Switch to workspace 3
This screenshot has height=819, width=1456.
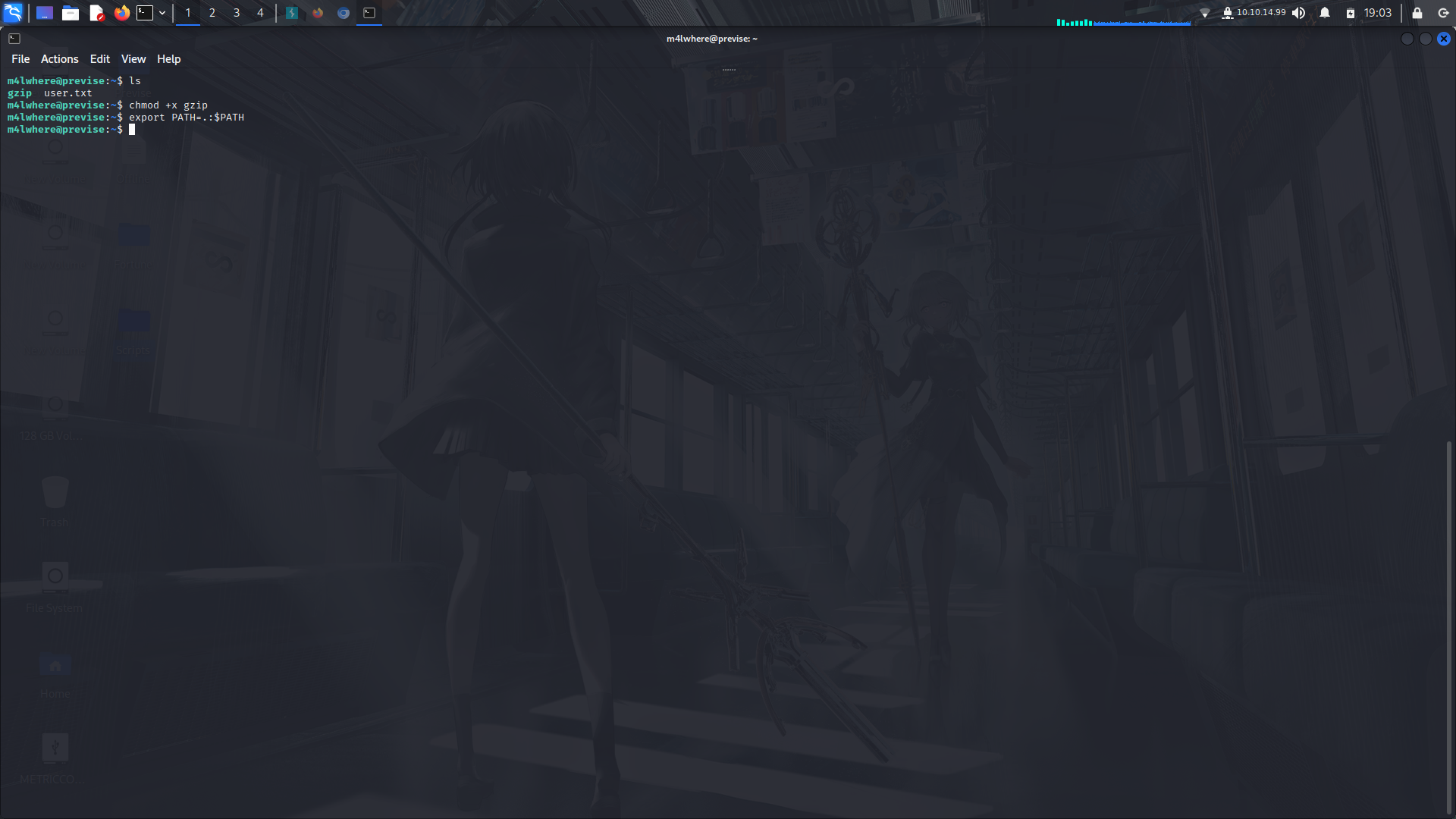click(236, 13)
